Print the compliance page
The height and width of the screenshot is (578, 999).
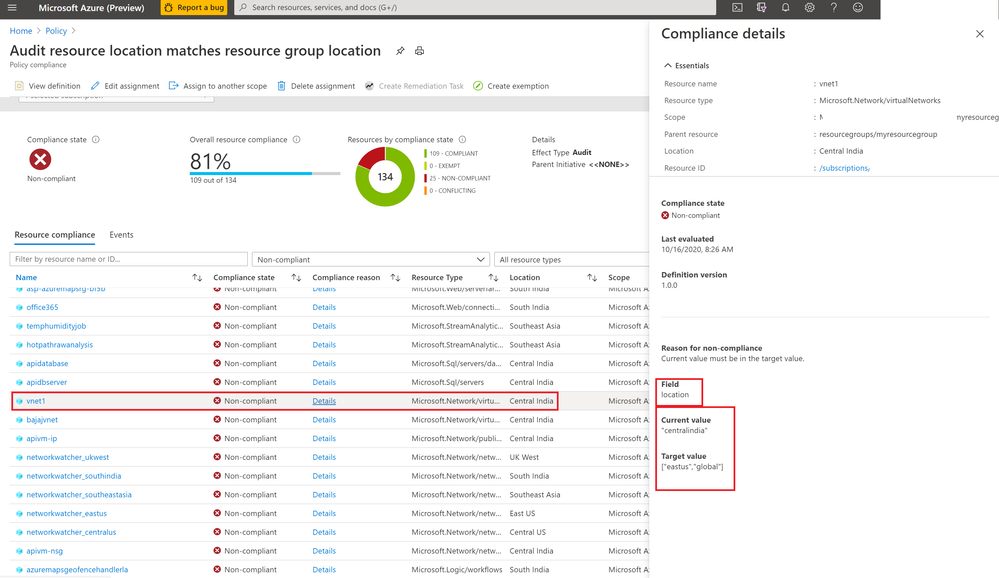(419, 51)
